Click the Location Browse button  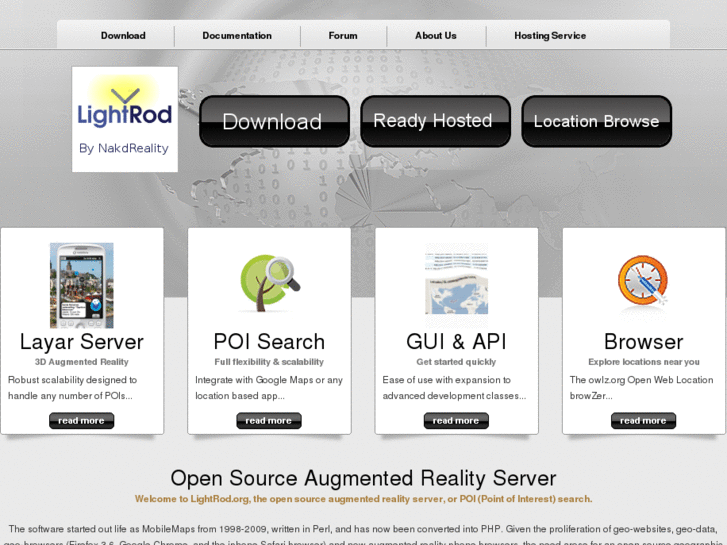(596, 121)
